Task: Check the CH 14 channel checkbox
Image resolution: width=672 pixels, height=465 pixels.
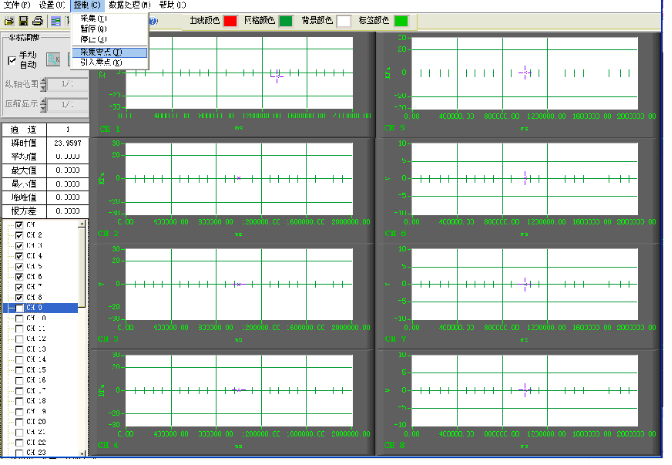Action: pos(19,360)
